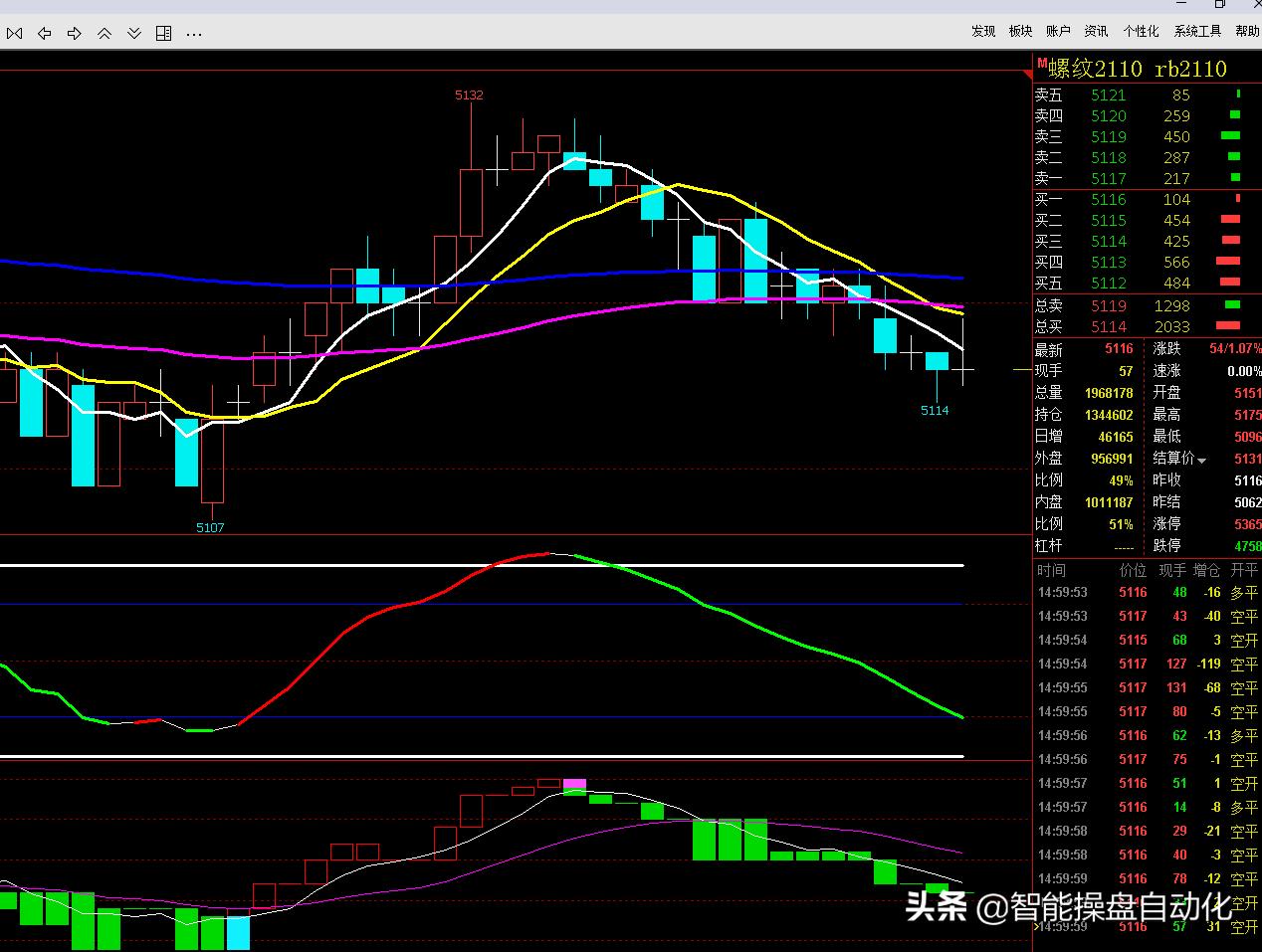Click the red M marker beside 螺纹2110
The width and height of the screenshot is (1262, 952).
(x=1042, y=65)
